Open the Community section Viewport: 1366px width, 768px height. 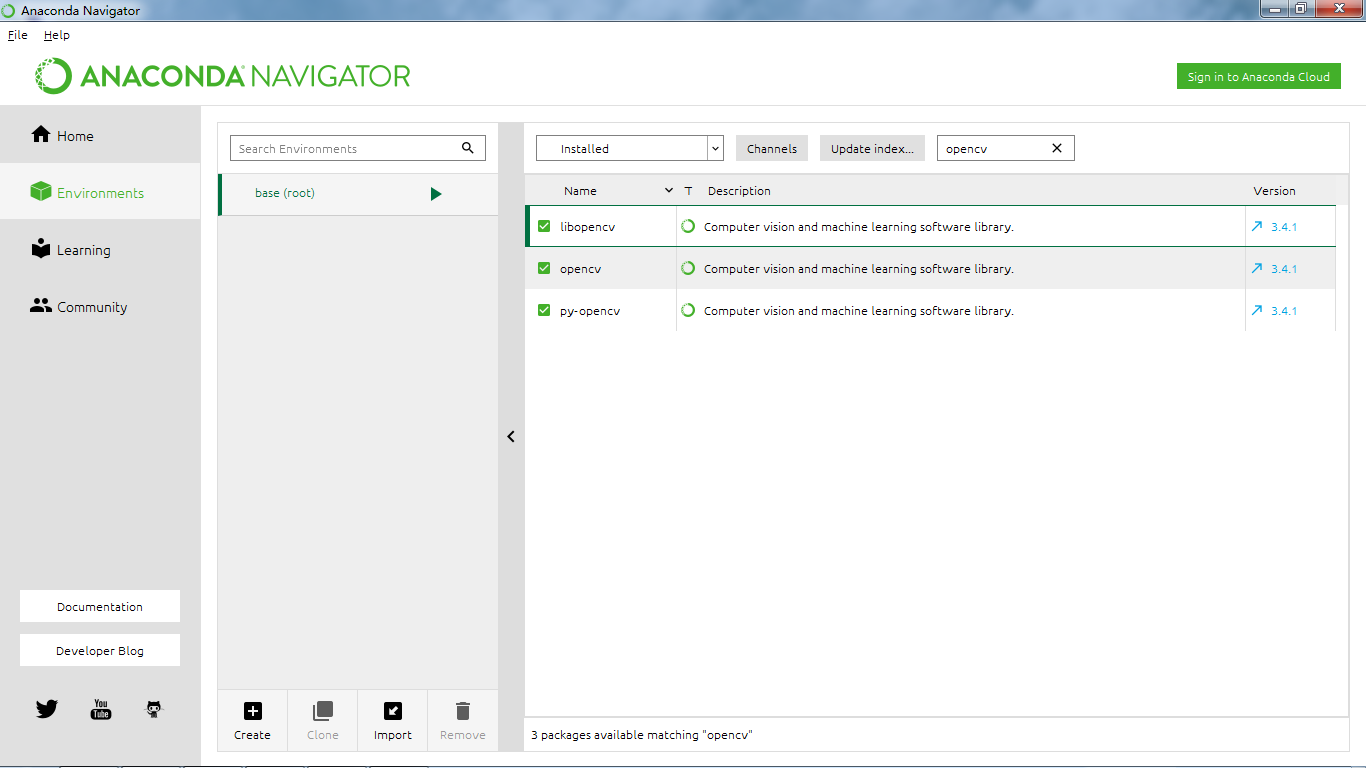pyautogui.click(x=89, y=306)
